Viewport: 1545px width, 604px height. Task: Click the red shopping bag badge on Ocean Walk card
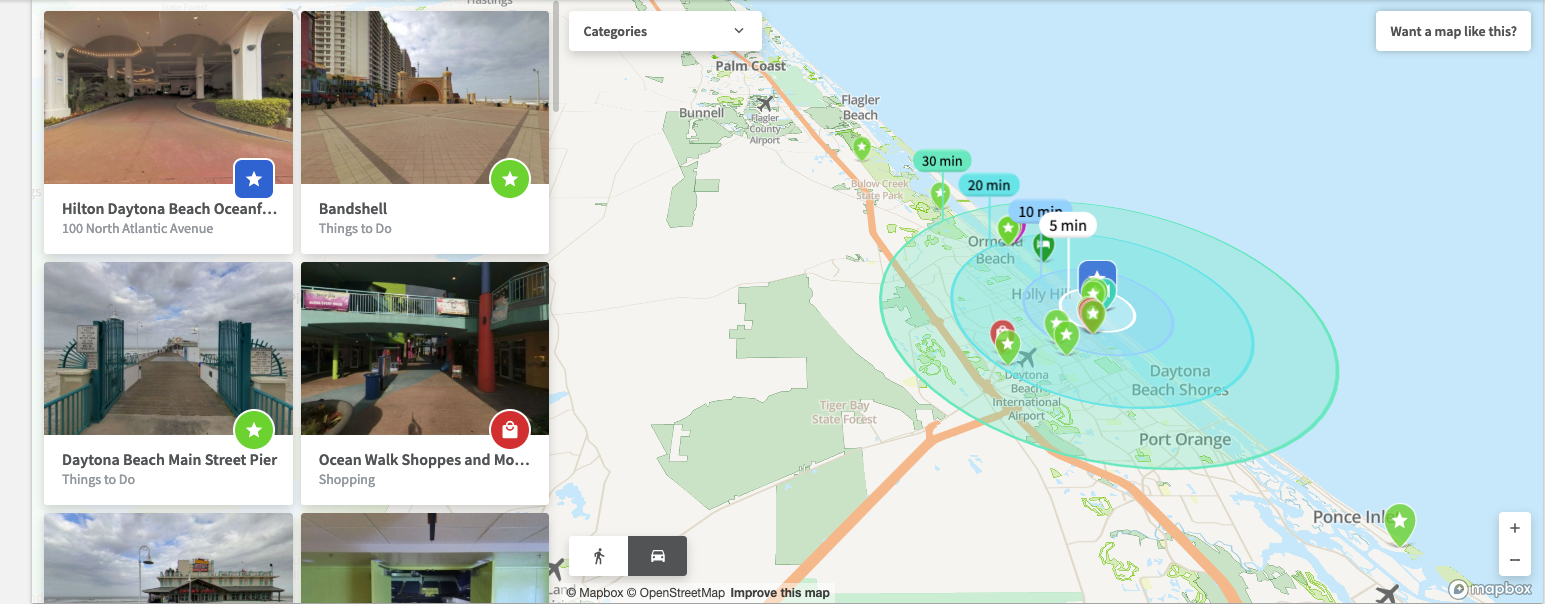point(510,430)
